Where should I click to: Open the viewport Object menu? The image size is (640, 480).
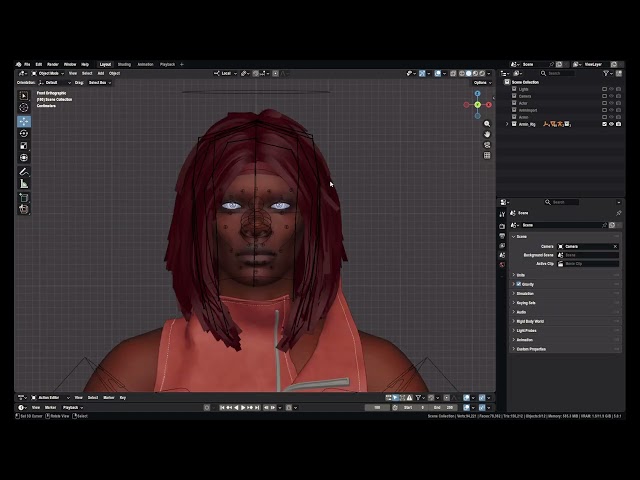click(114, 73)
